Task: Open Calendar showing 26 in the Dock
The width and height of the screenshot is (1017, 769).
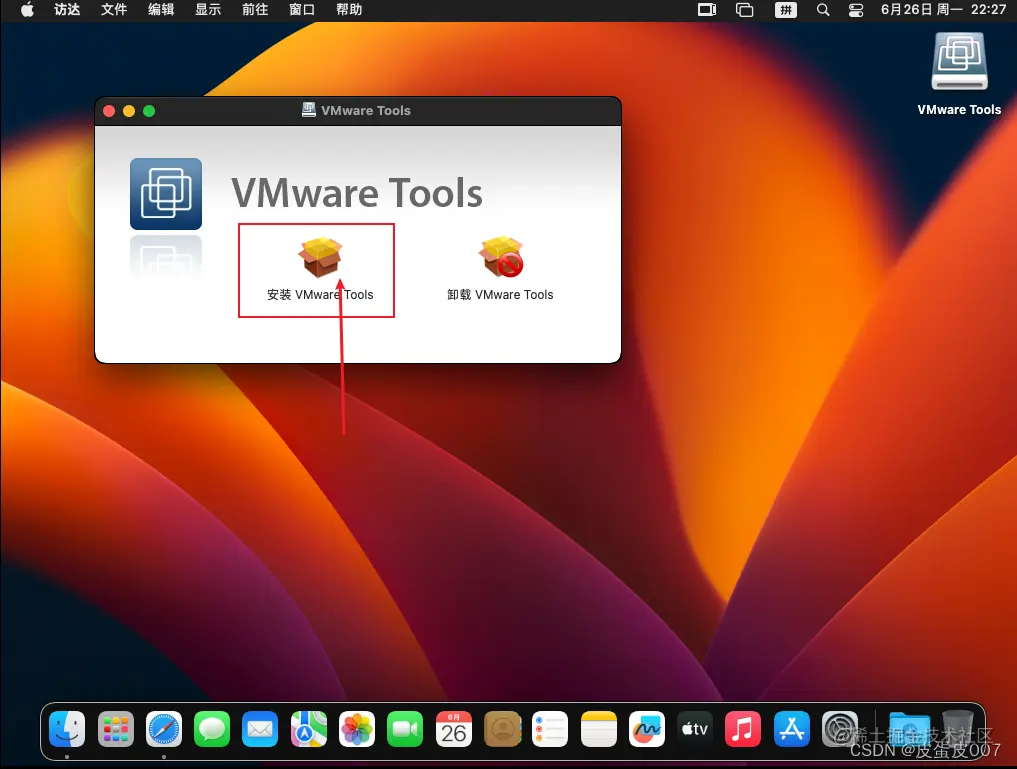Action: point(453,729)
